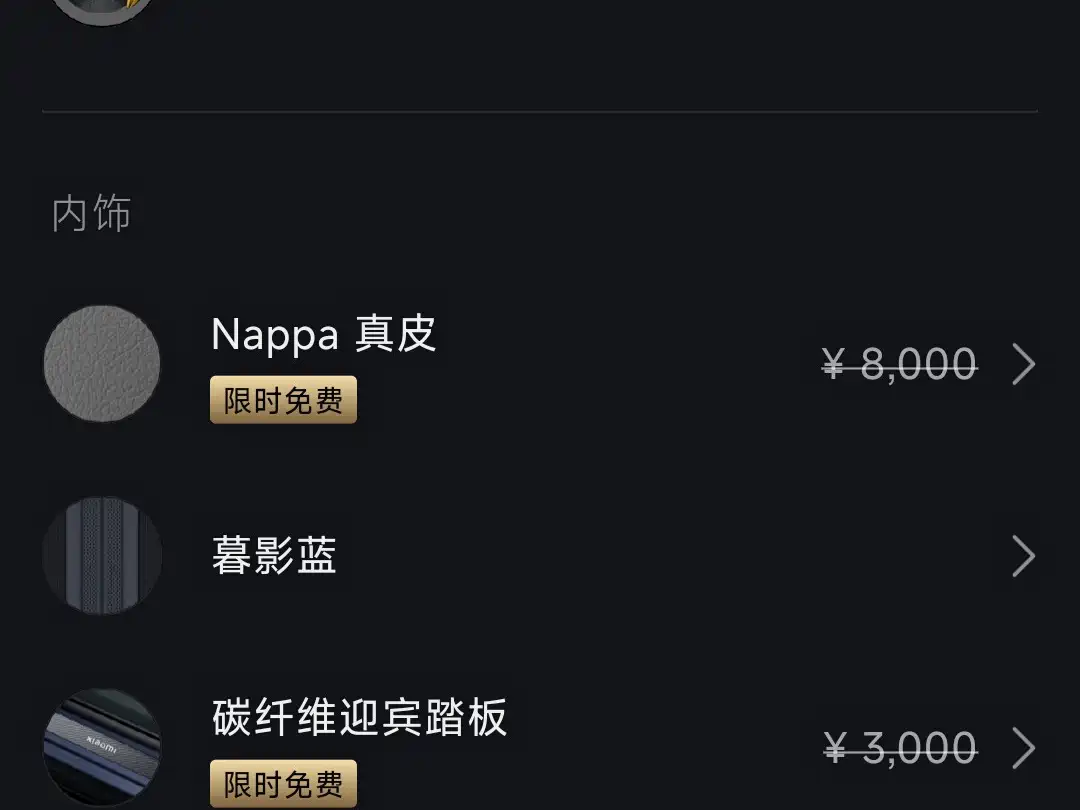Choose the 暮影蓝 label
Screen dimensions: 1080x810
click(274, 555)
